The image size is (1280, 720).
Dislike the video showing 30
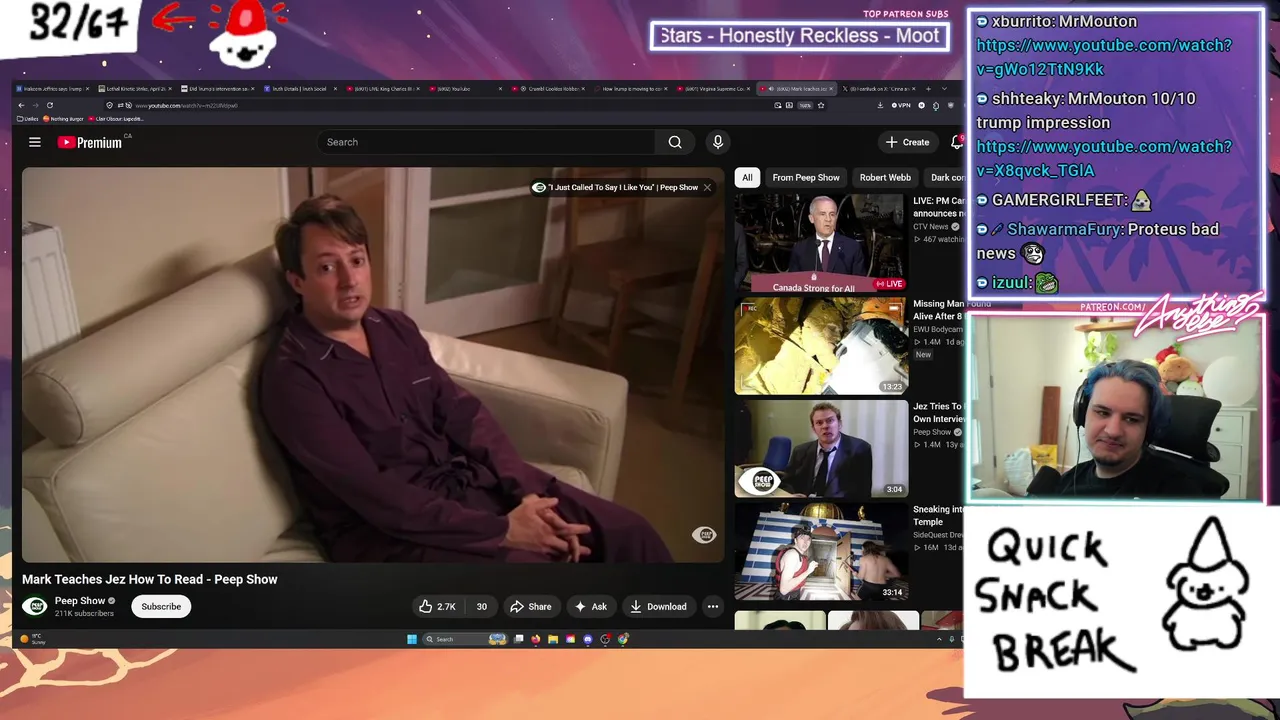coord(481,606)
